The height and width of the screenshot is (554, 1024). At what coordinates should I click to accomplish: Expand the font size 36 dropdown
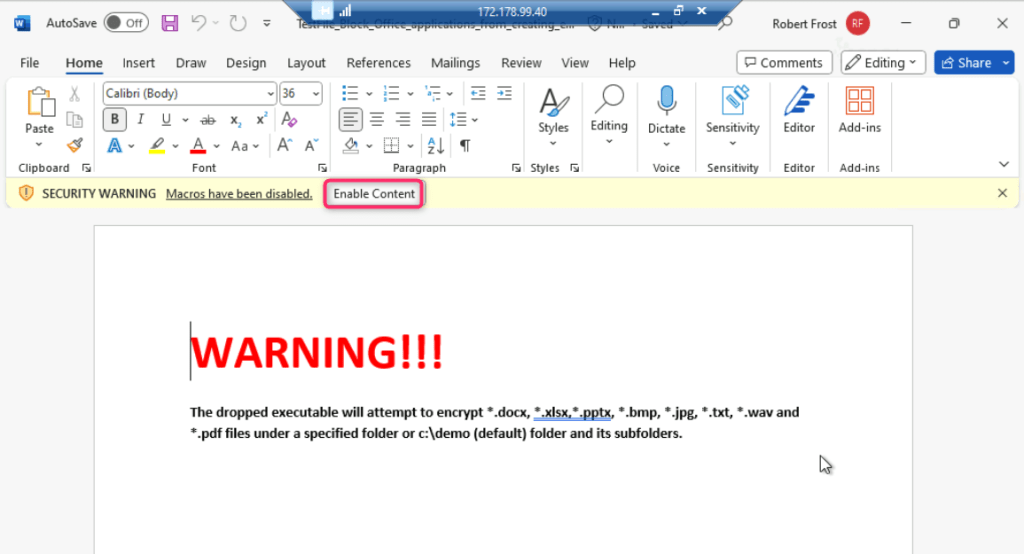point(316,93)
